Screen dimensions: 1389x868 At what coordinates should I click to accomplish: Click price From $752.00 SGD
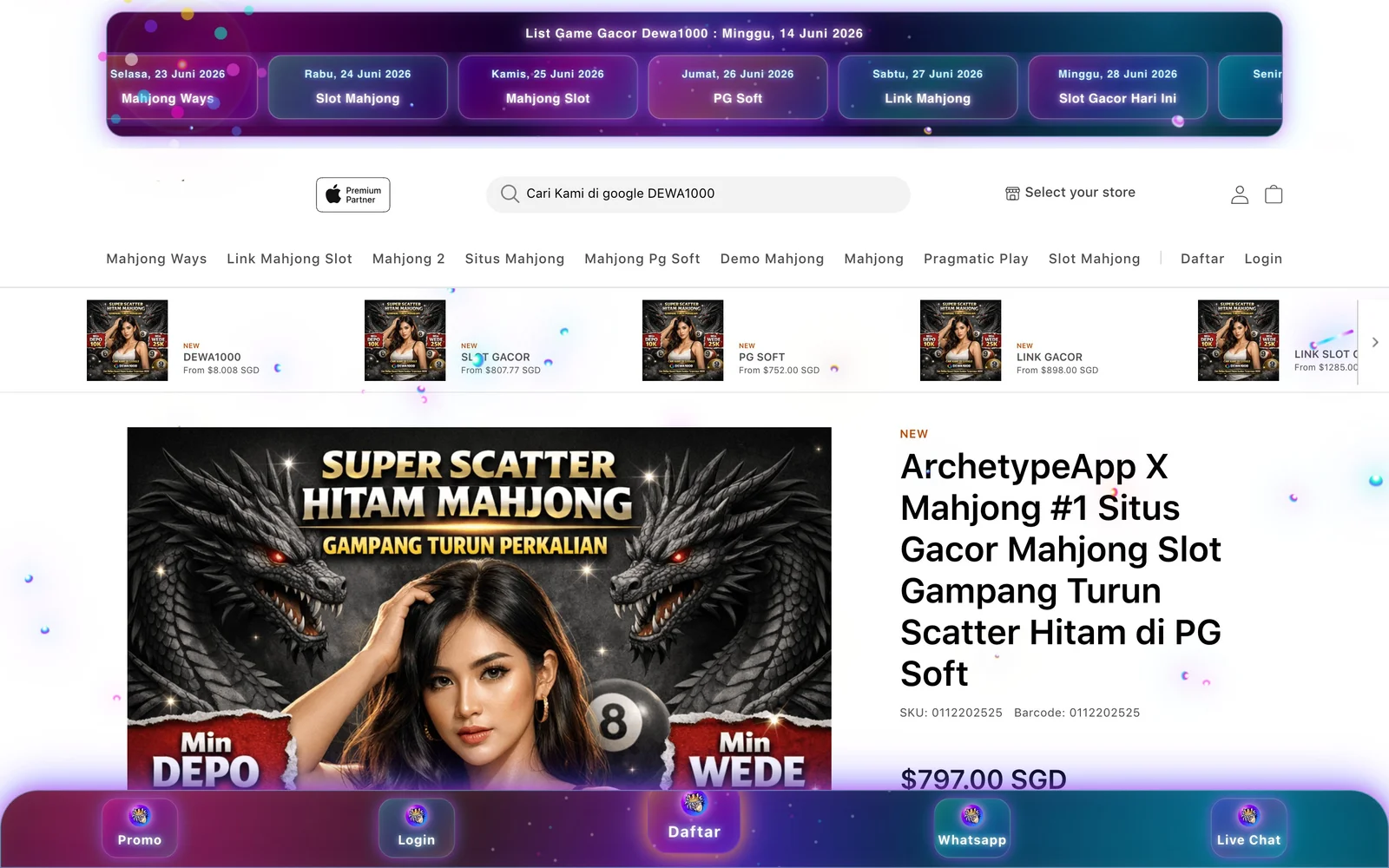pos(779,370)
